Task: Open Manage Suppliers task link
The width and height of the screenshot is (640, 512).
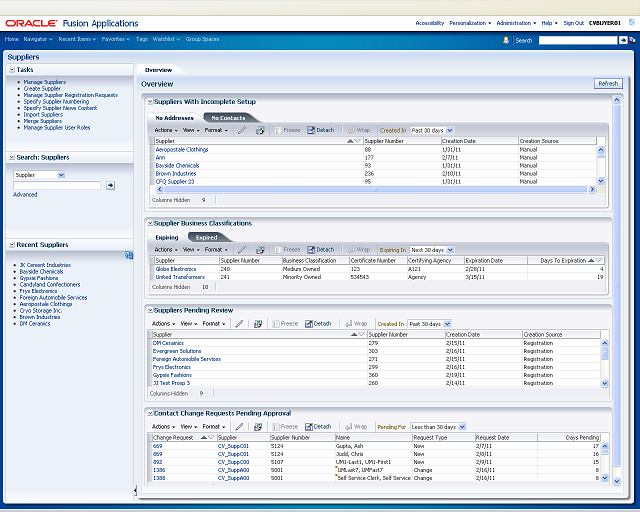Action: 44,82
